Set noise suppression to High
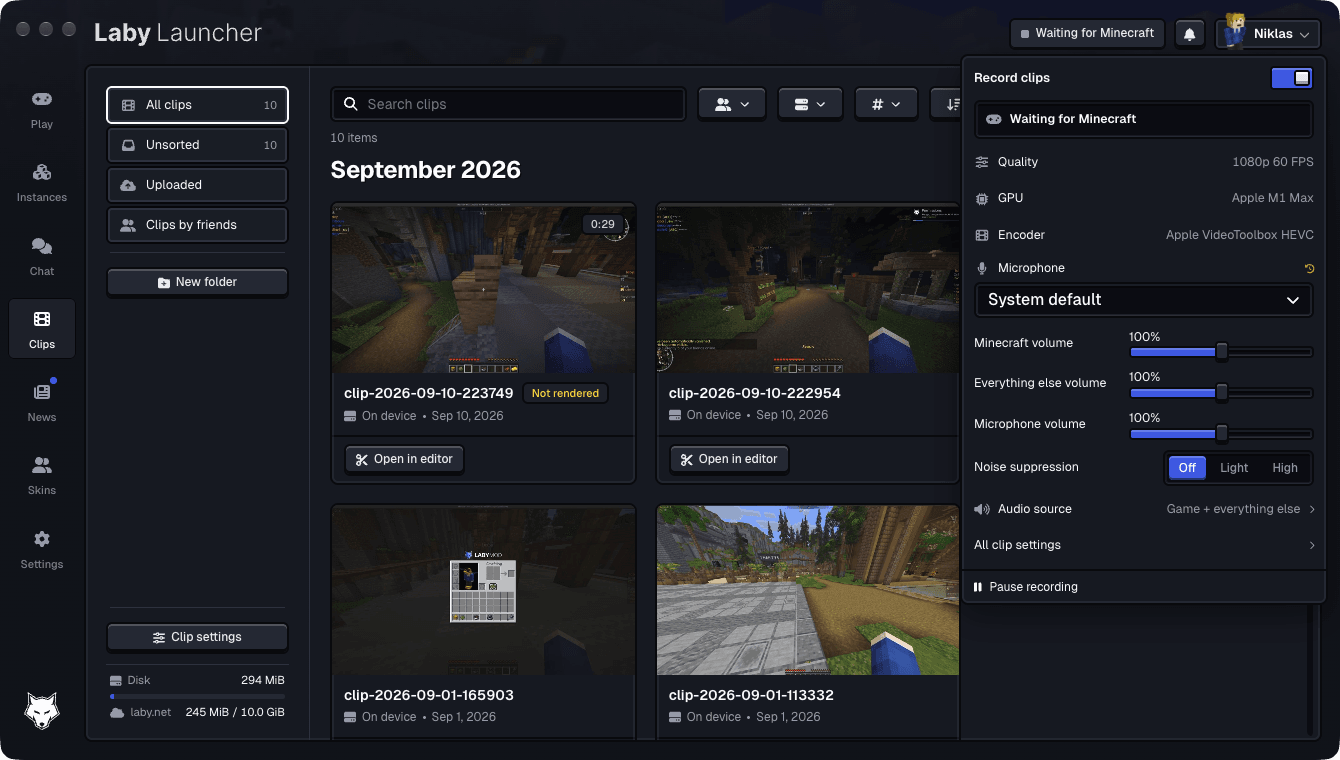Screen dimensions: 1340x760 coord(1285,468)
